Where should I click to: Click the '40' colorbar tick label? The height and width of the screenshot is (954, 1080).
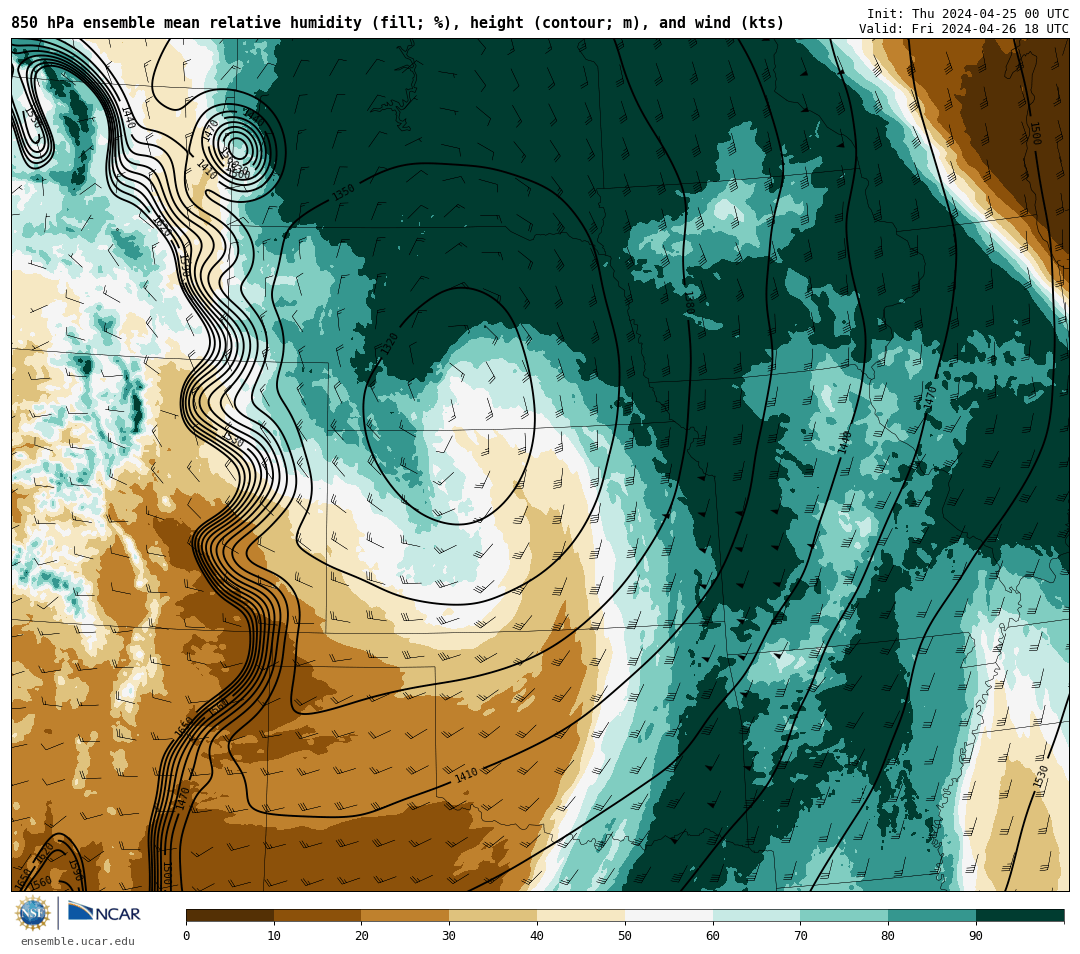point(537,935)
